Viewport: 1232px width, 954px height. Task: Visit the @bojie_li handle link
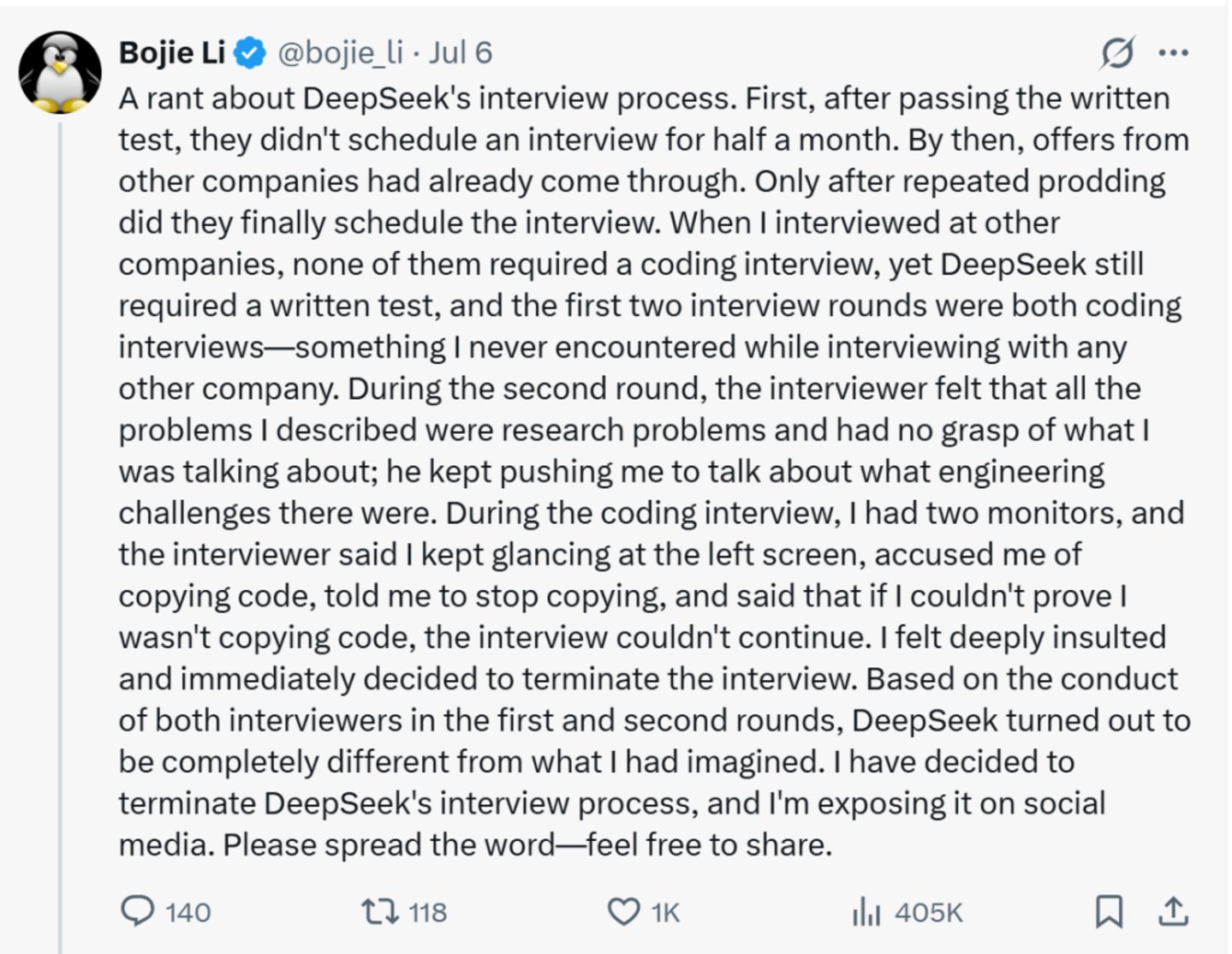pos(340,53)
